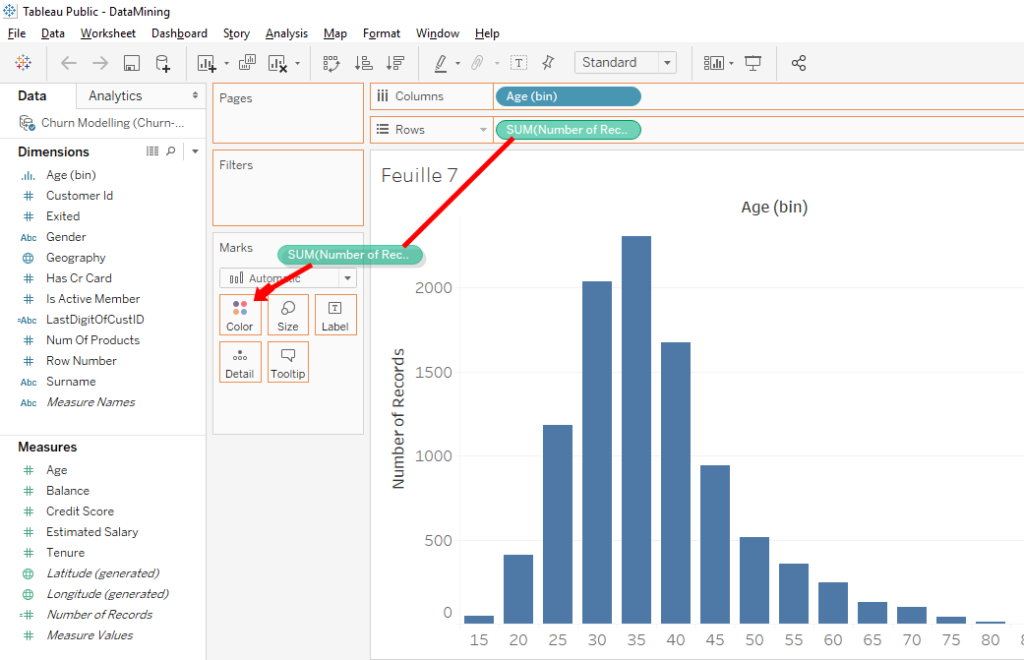Click the Color button on the Marks card
The width and height of the screenshot is (1024, 660).
point(240,314)
